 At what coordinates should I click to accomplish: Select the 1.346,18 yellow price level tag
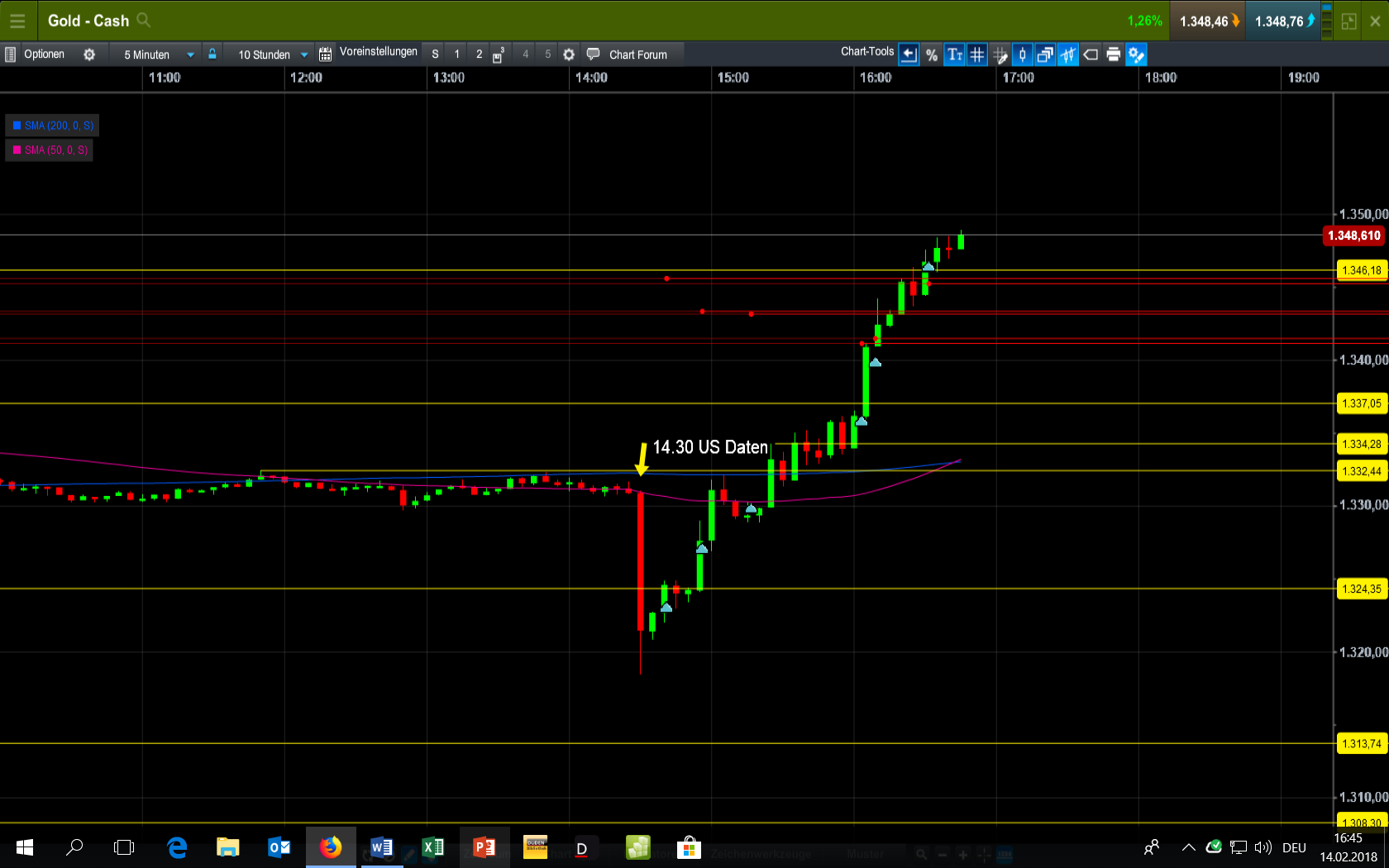click(x=1361, y=270)
